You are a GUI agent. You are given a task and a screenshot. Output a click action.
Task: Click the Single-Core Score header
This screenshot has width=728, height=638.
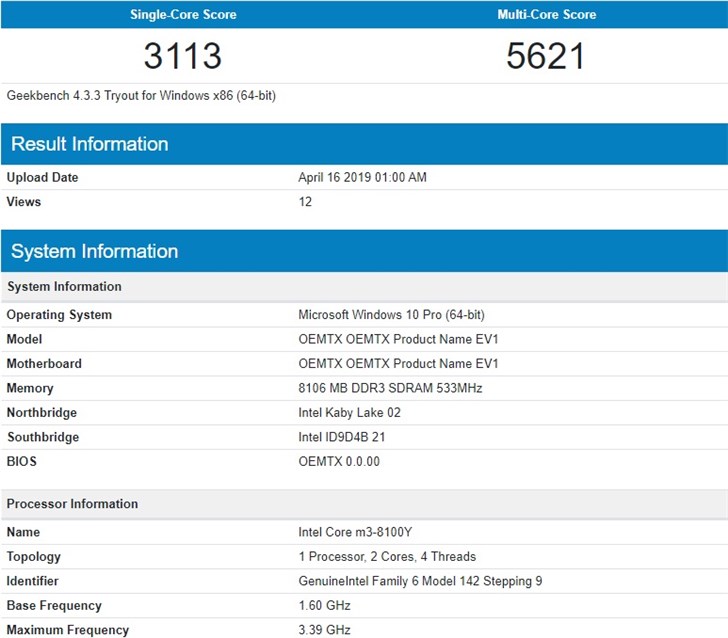click(x=182, y=15)
